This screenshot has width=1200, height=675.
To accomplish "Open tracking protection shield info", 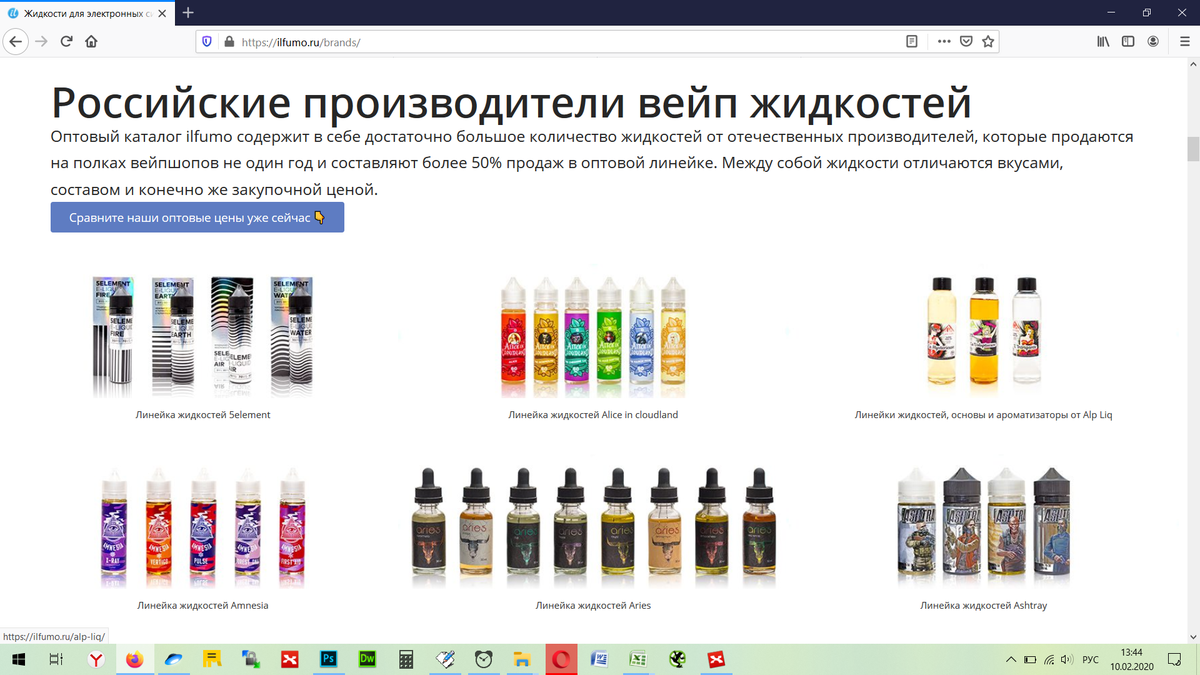I will pyautogui.click(x=208, y=42).
